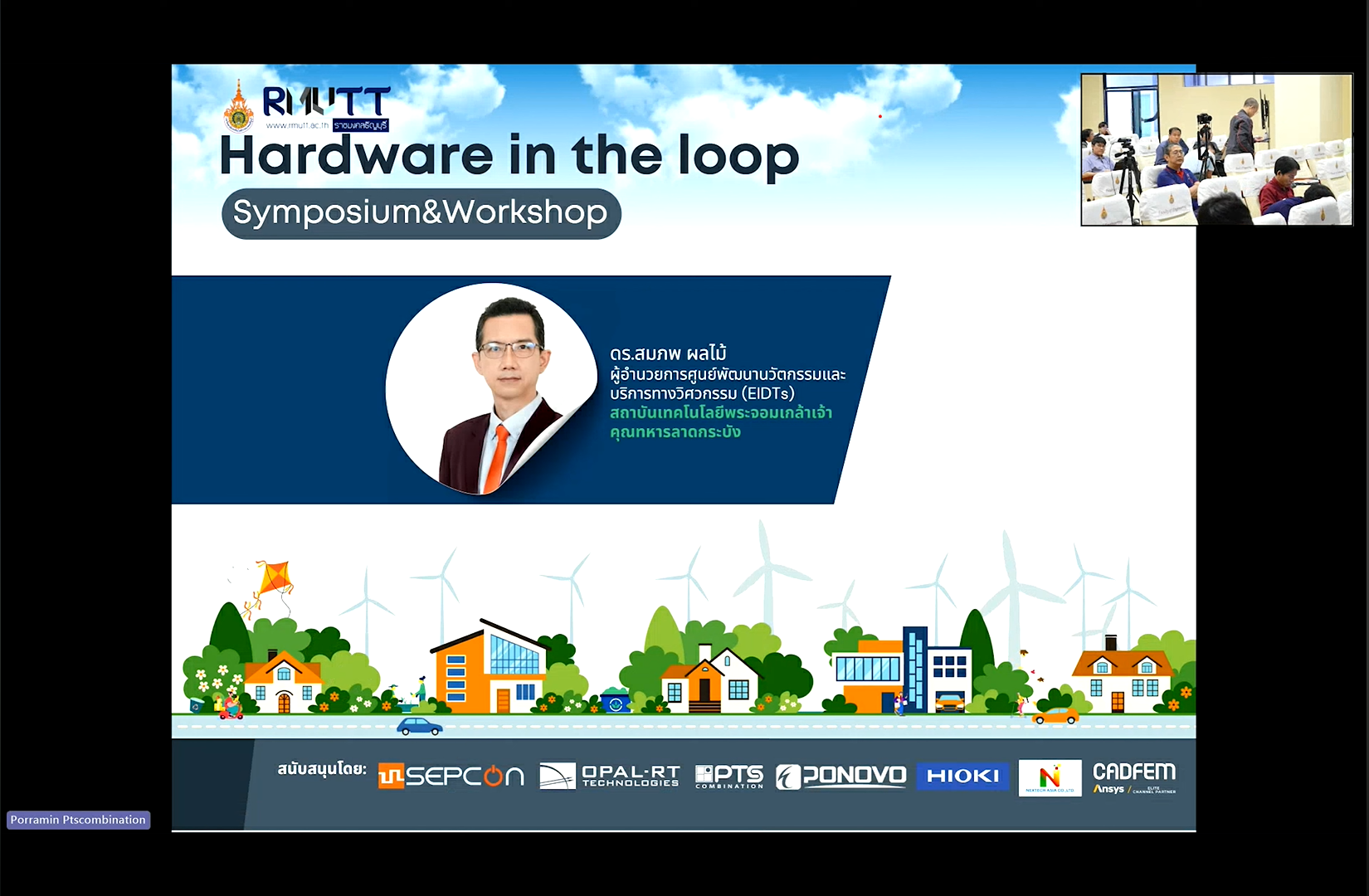
Task: Click the university emblem beside RMUTT
Action: pyautogui.click(x=239, y=108)
